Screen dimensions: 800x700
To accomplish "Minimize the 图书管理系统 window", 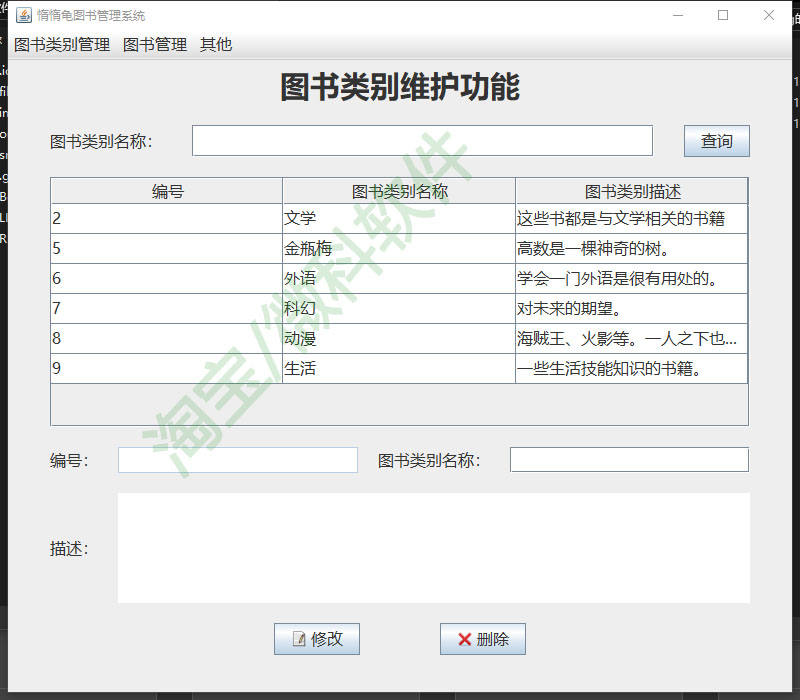I will click(678, 15).
